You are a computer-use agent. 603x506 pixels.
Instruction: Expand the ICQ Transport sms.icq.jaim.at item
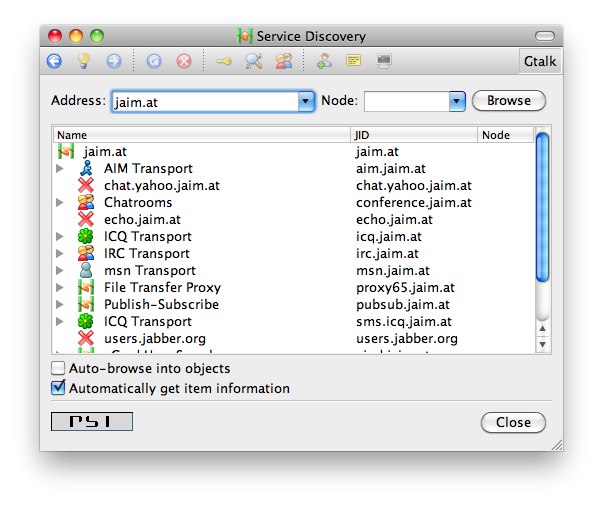[60, 321]
